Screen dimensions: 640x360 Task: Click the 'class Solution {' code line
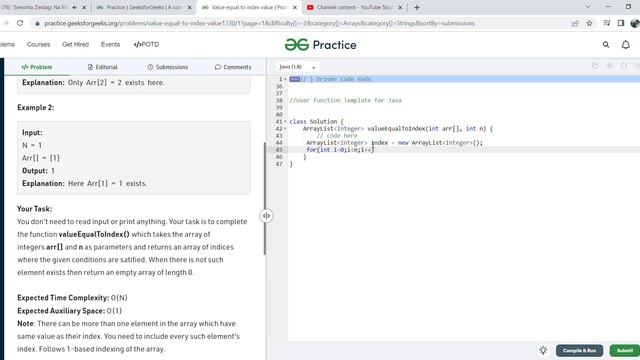coord(316,122)
